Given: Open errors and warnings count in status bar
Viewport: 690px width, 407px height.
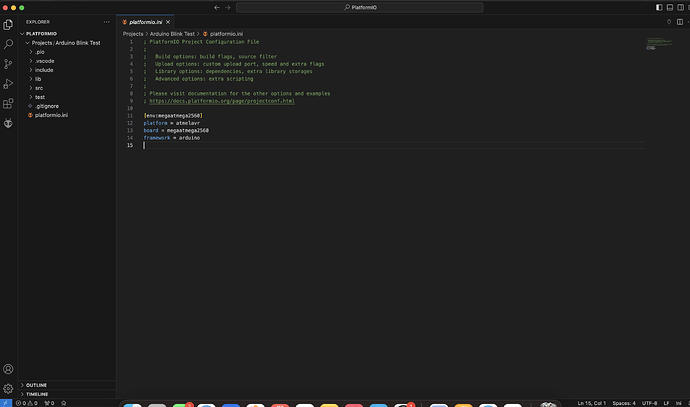Looking at the screenshot, I should pos(26,403).
